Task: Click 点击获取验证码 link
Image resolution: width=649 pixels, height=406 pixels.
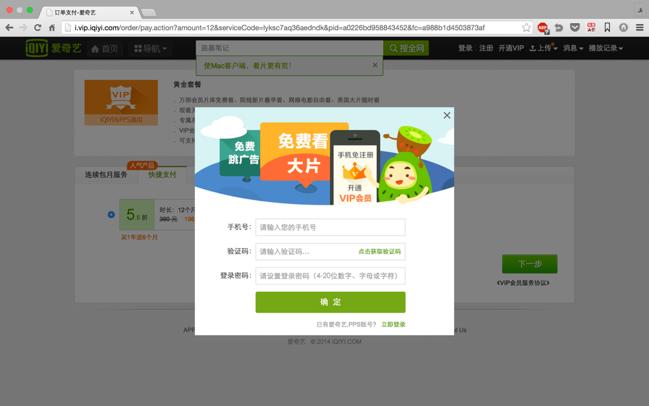Action: [380, 251]
